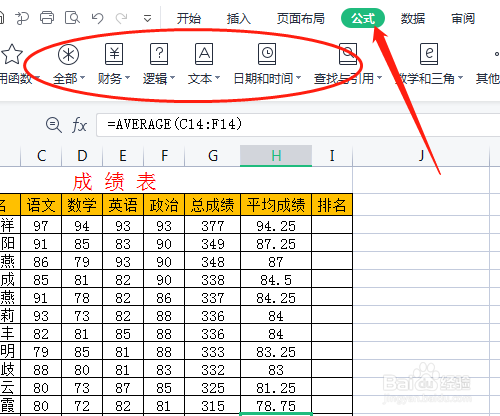
Task: Open the 插入 tab
Action: tap(238, 18)
